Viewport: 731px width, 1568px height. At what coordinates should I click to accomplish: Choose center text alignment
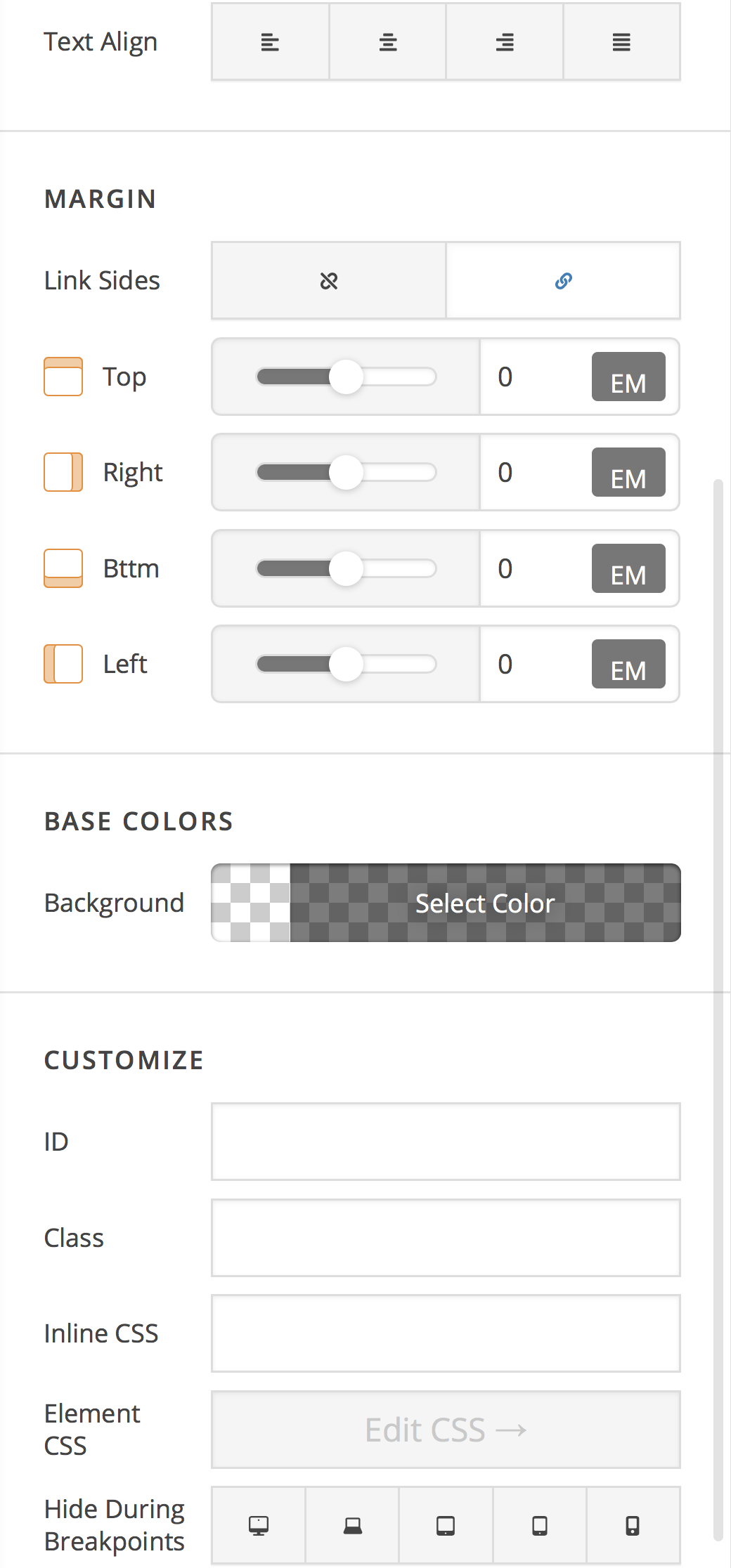[x=387, y=42]
